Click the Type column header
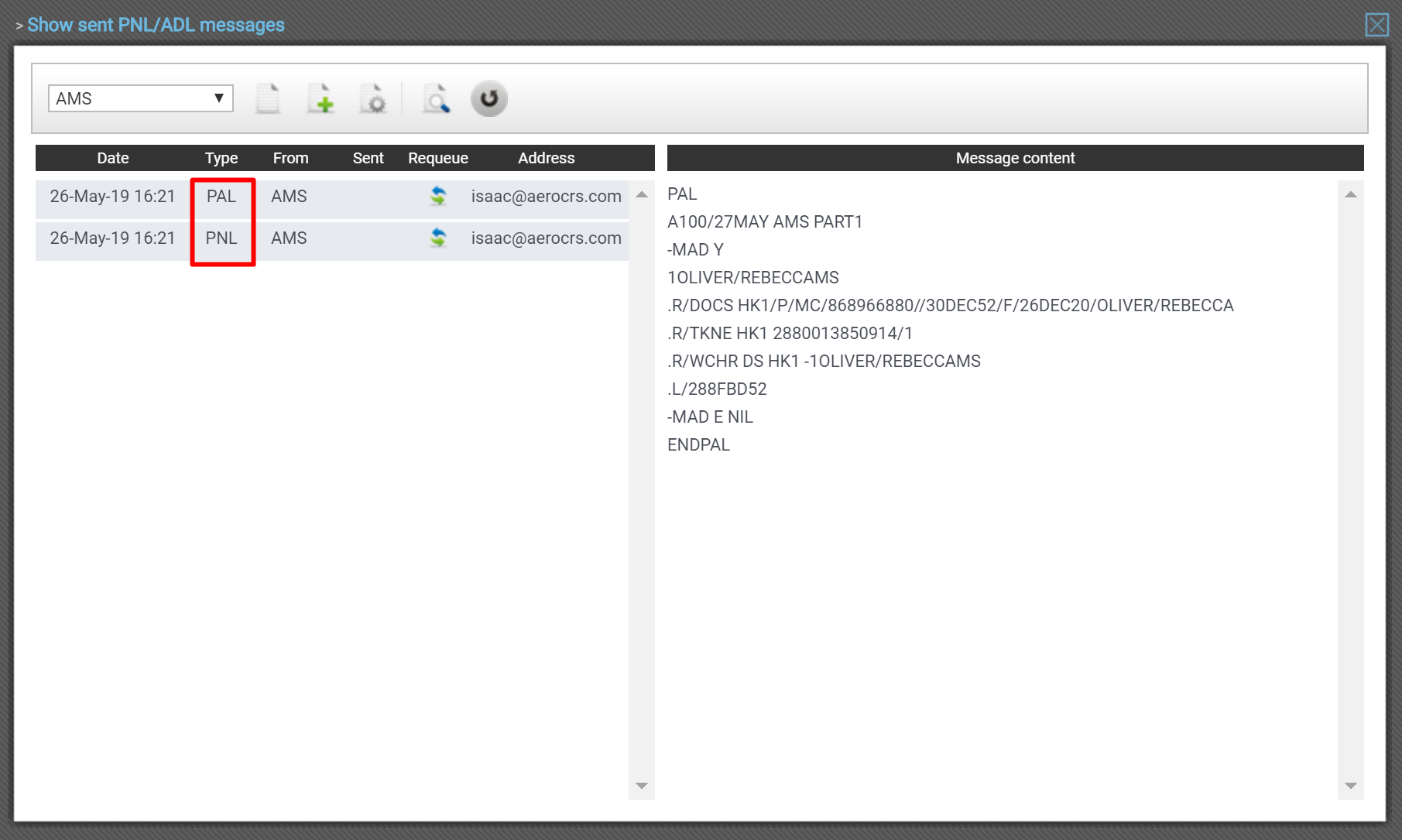Viewport: 1402px width, 840px height. point(221,158)
